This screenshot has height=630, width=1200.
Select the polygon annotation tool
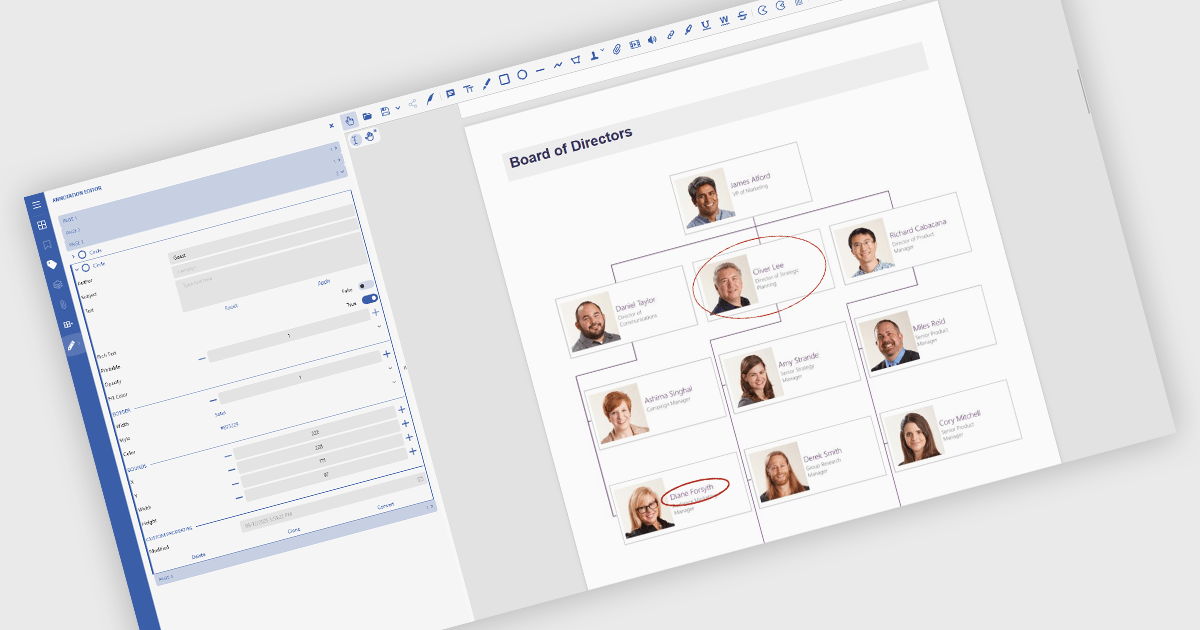(x=576, y=61)
